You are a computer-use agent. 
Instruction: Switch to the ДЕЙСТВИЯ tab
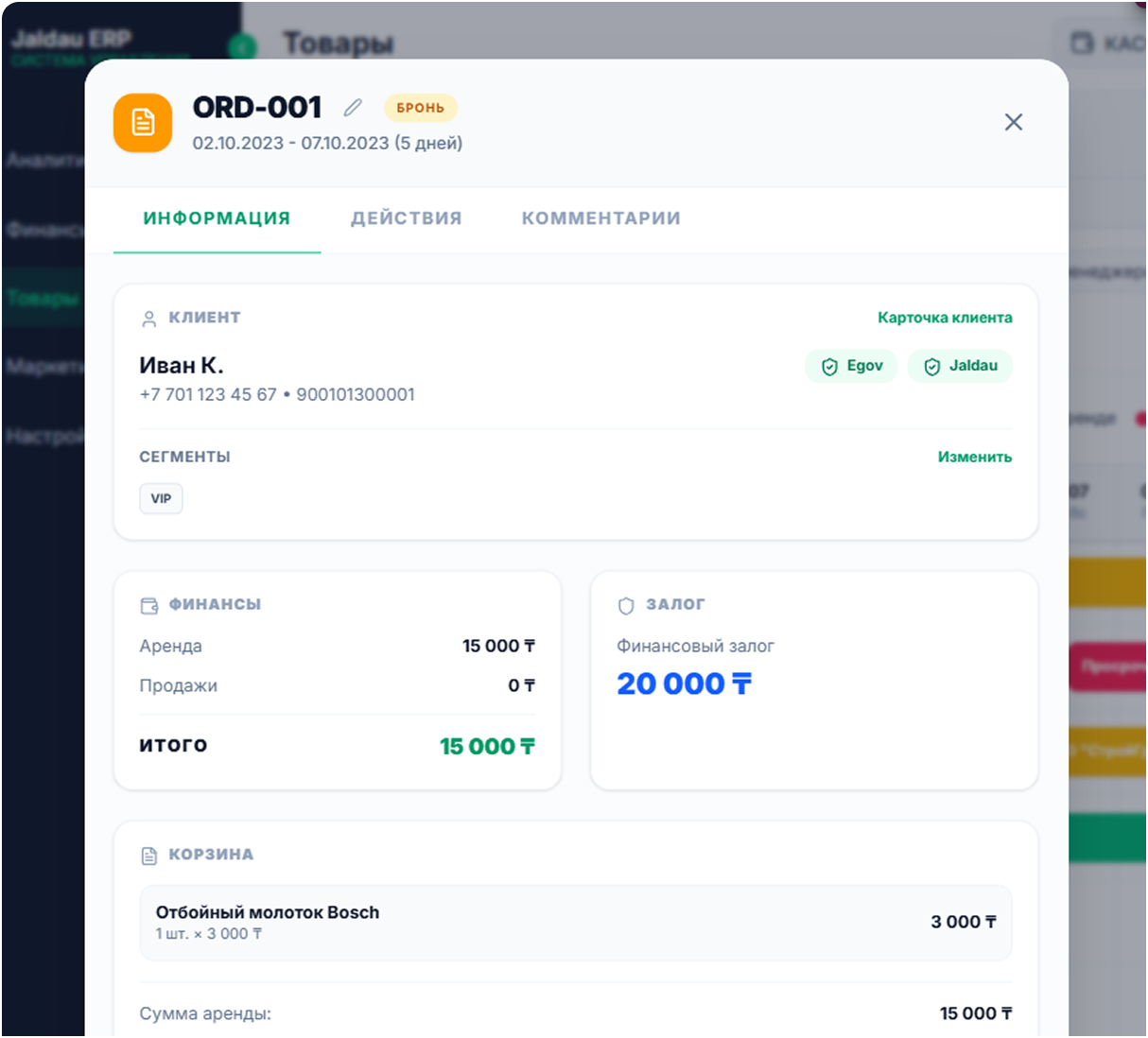pyautogui.click(x=407, y=218)
